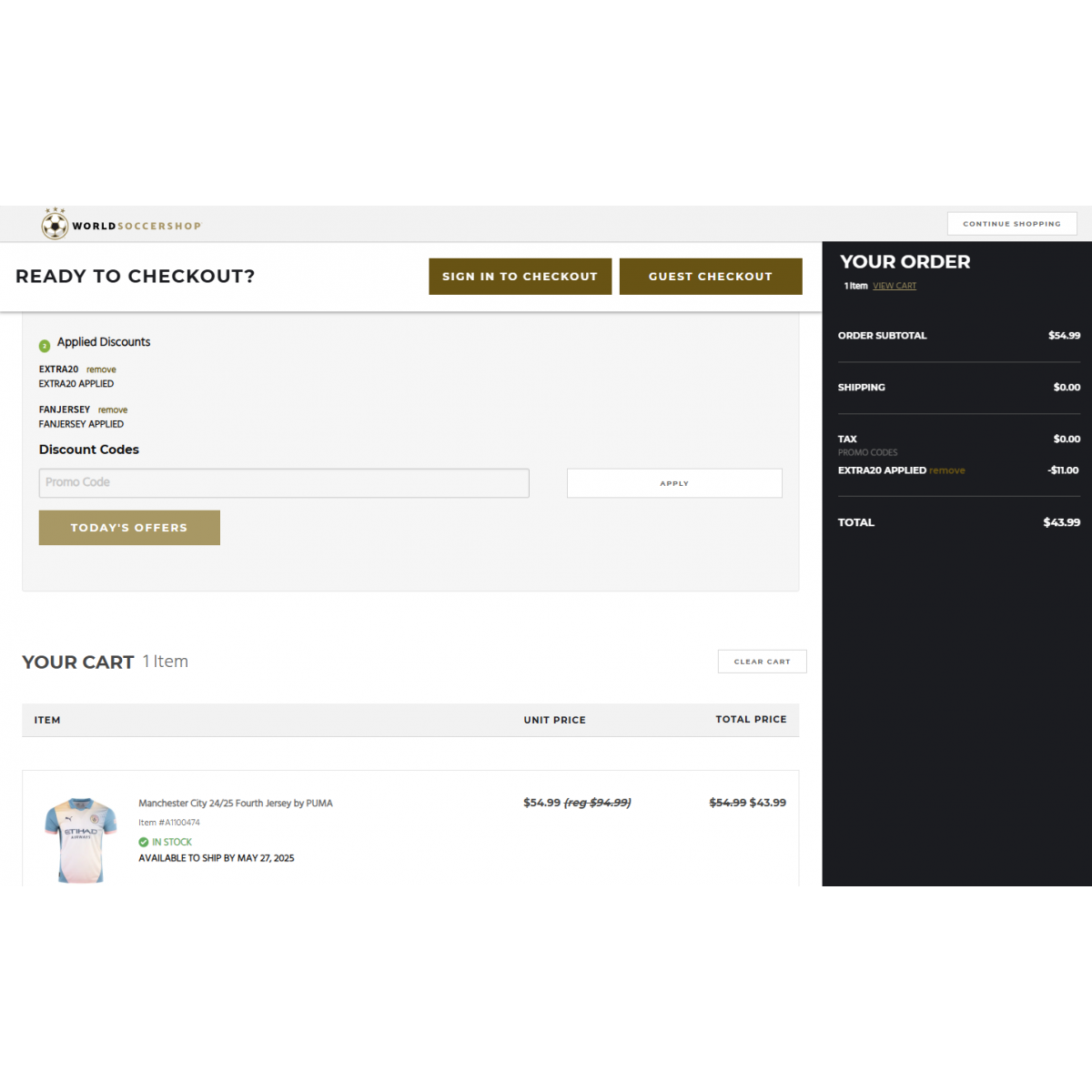The height and width of the screenshot is (1092, 1092).
Task: Click the TAX label in order summary
Action: click(x=847, y=440)
